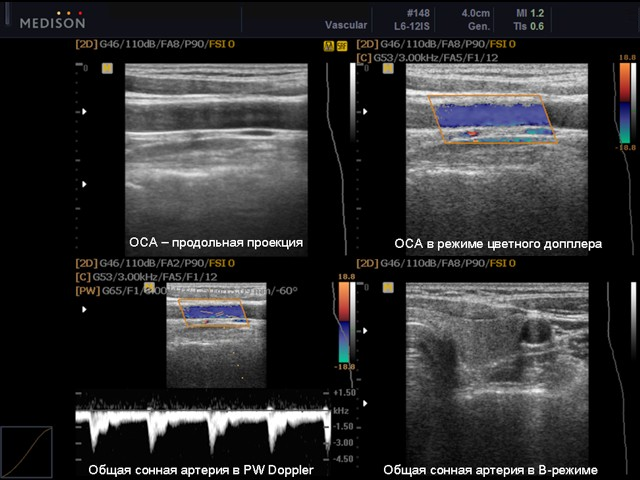Screen dimensions: 640x480
Task: Click the caption 'ОСА – продольная проекция'
Action: click(x=216, y=242)
